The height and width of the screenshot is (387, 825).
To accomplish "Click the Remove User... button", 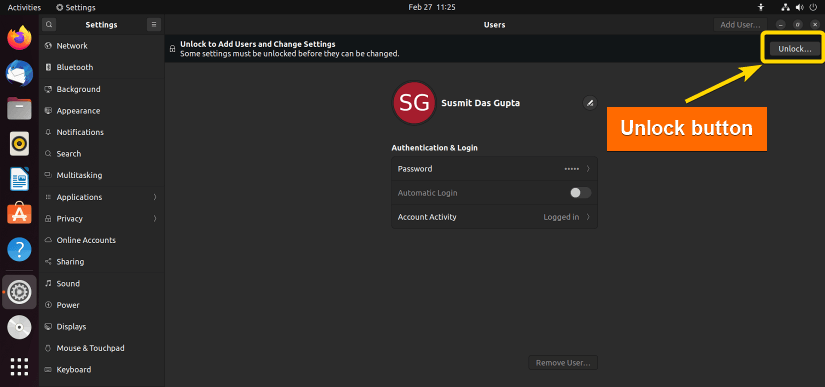I will (x=563, y=363).
